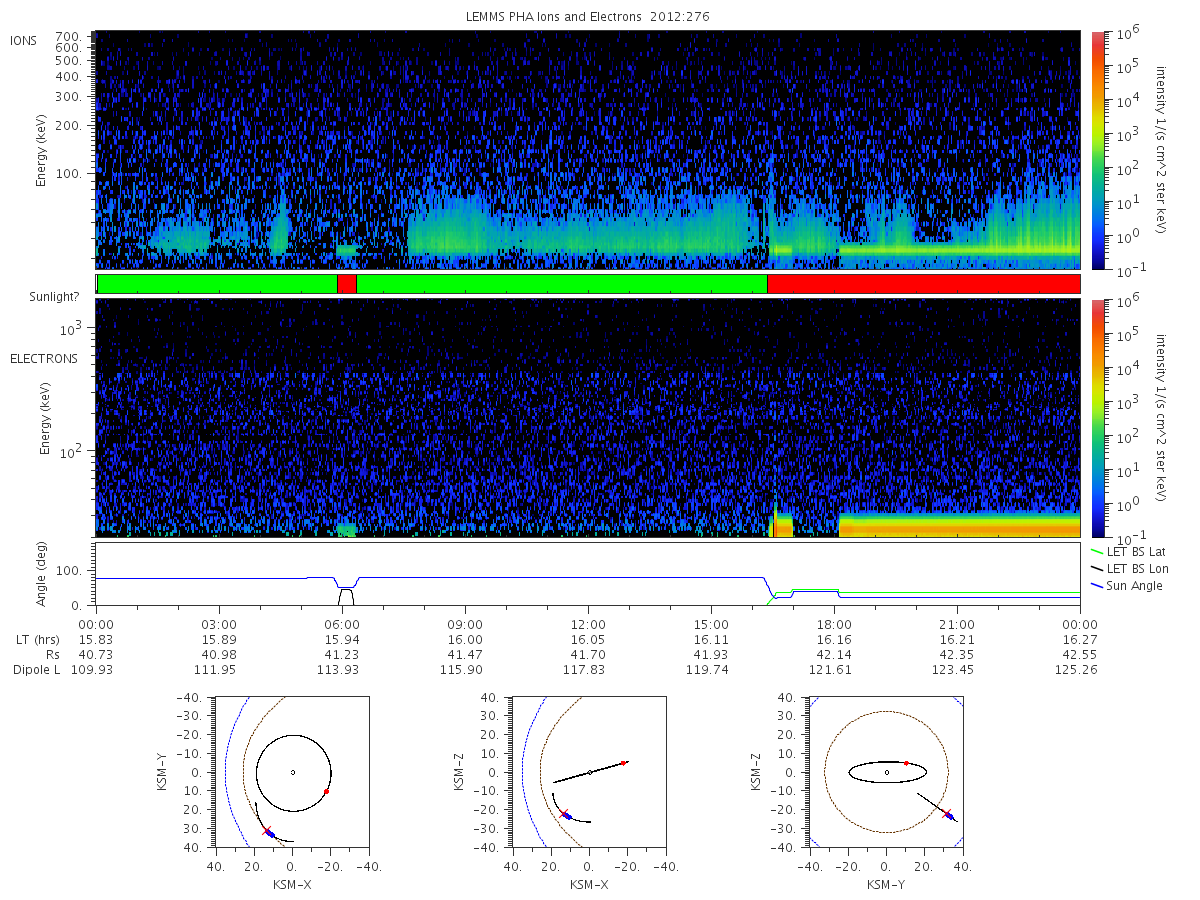Click the red X in middle KSM-Z plot
Viewport: 1200px width, 900px height.
(x=564, y=814)
